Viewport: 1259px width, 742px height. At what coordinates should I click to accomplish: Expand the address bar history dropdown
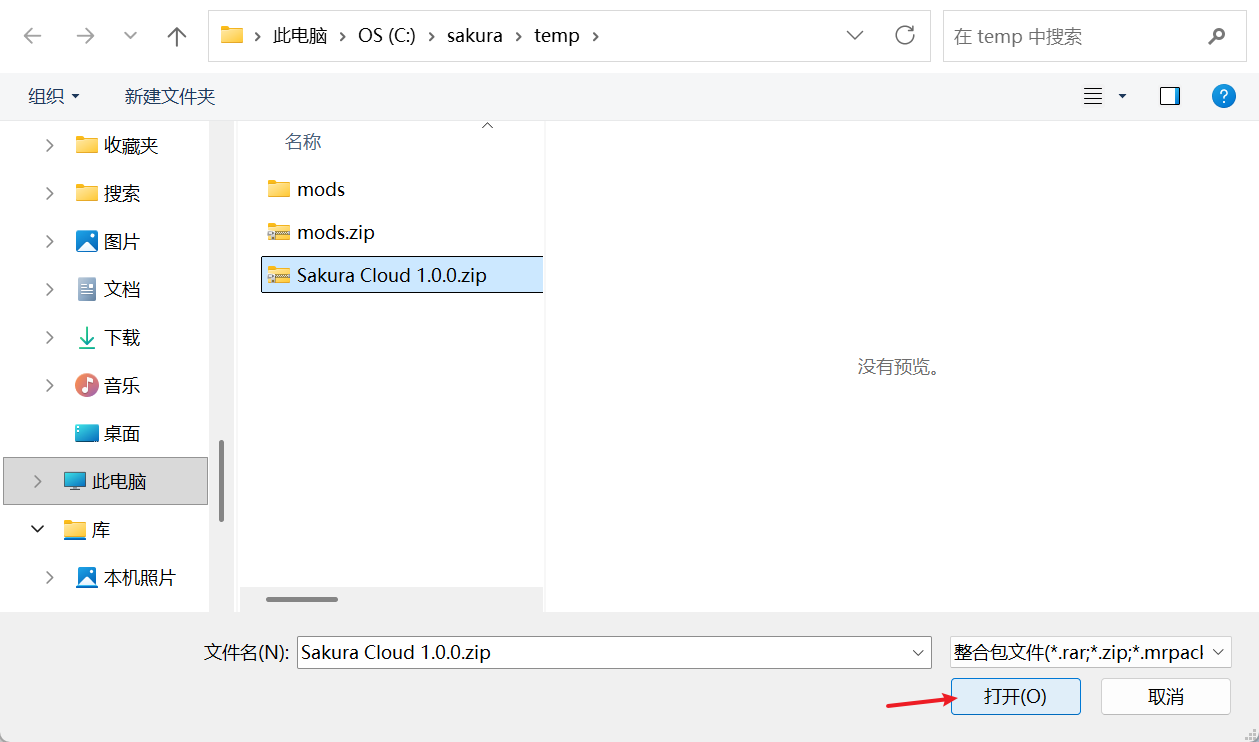click(855, 36)
